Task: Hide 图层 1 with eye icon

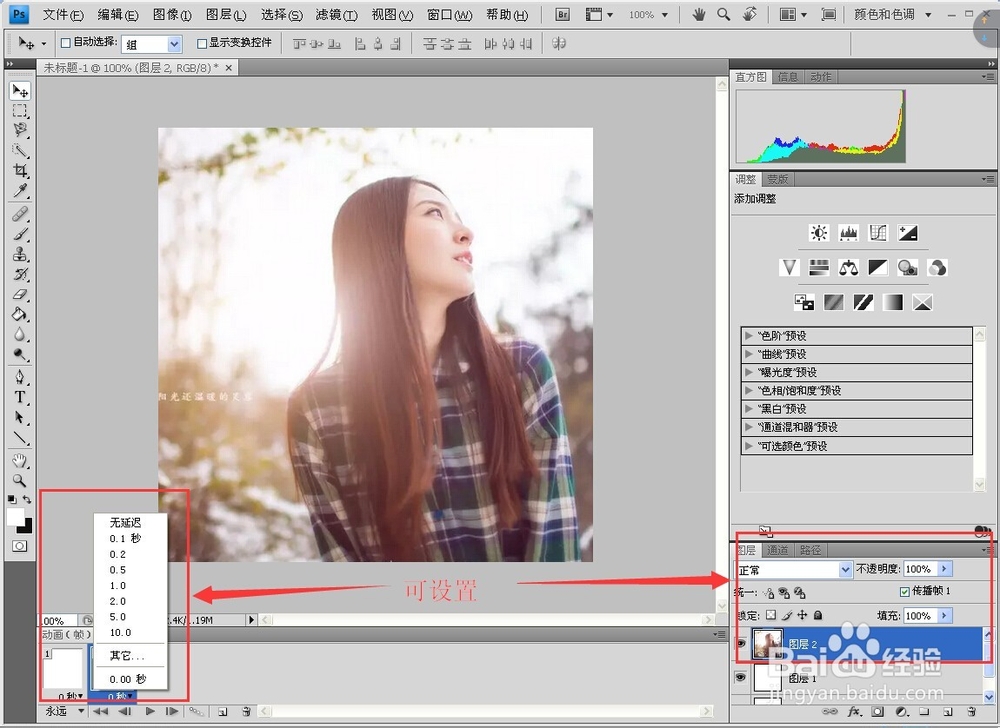Action: point(740,677)
